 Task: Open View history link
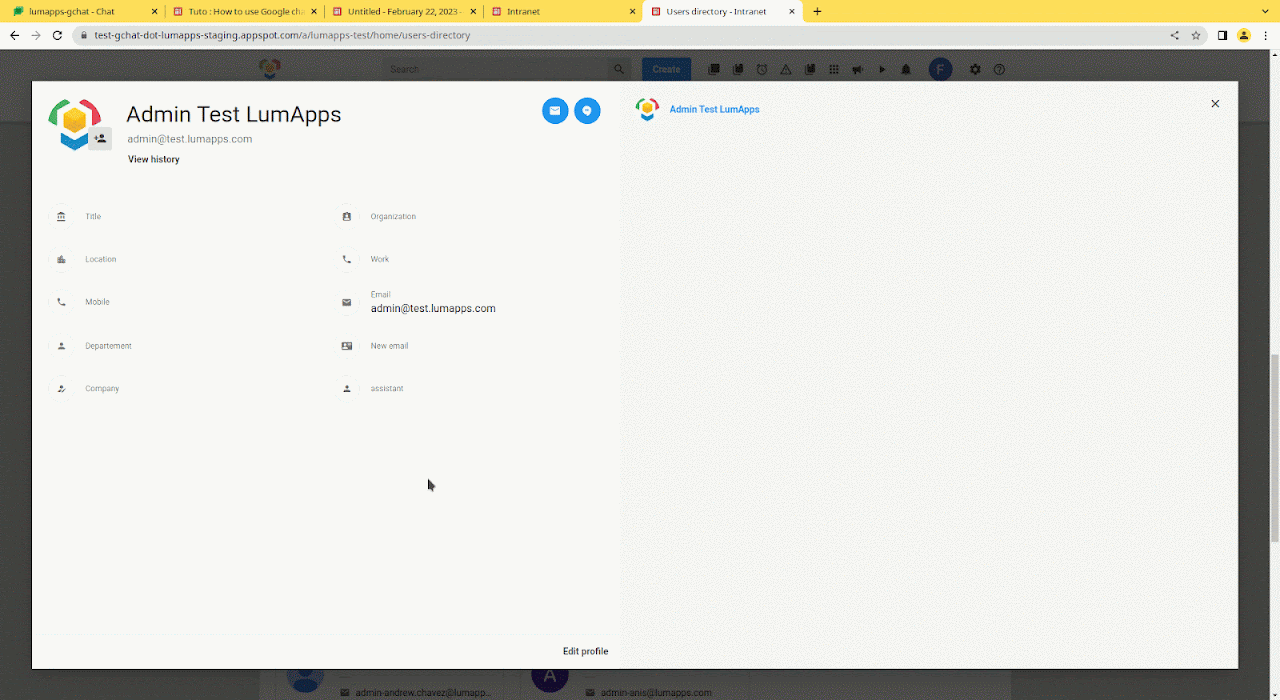pos(154,159)
